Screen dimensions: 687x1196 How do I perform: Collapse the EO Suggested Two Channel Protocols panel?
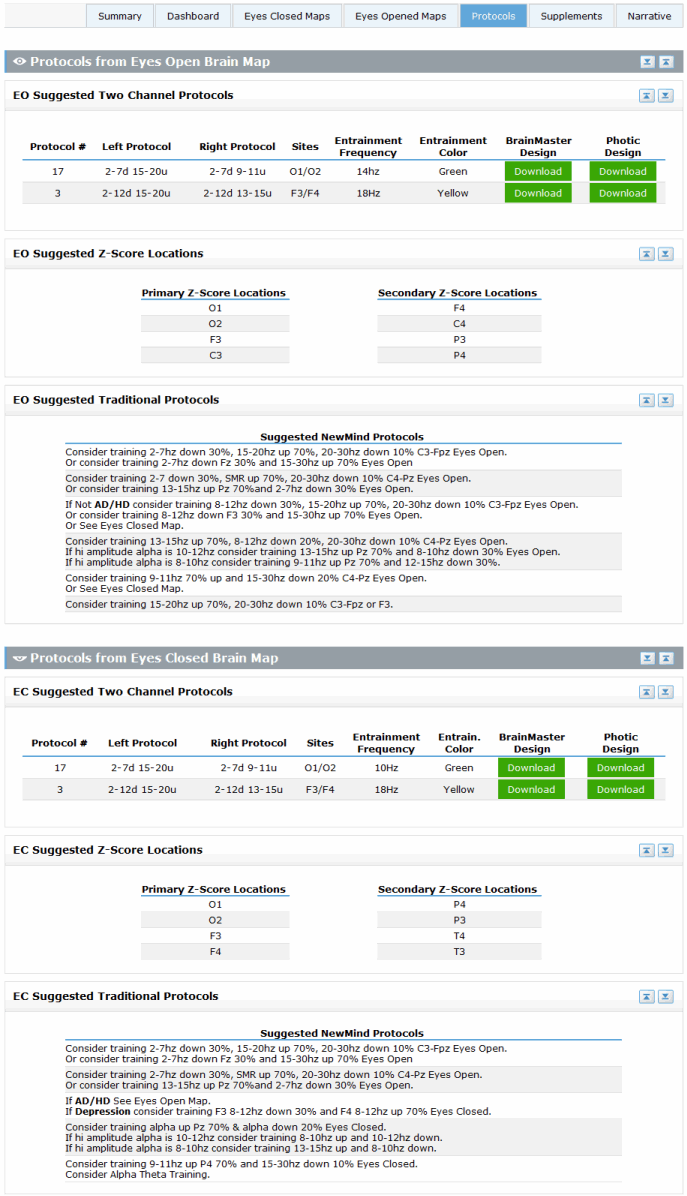[647, 96]
